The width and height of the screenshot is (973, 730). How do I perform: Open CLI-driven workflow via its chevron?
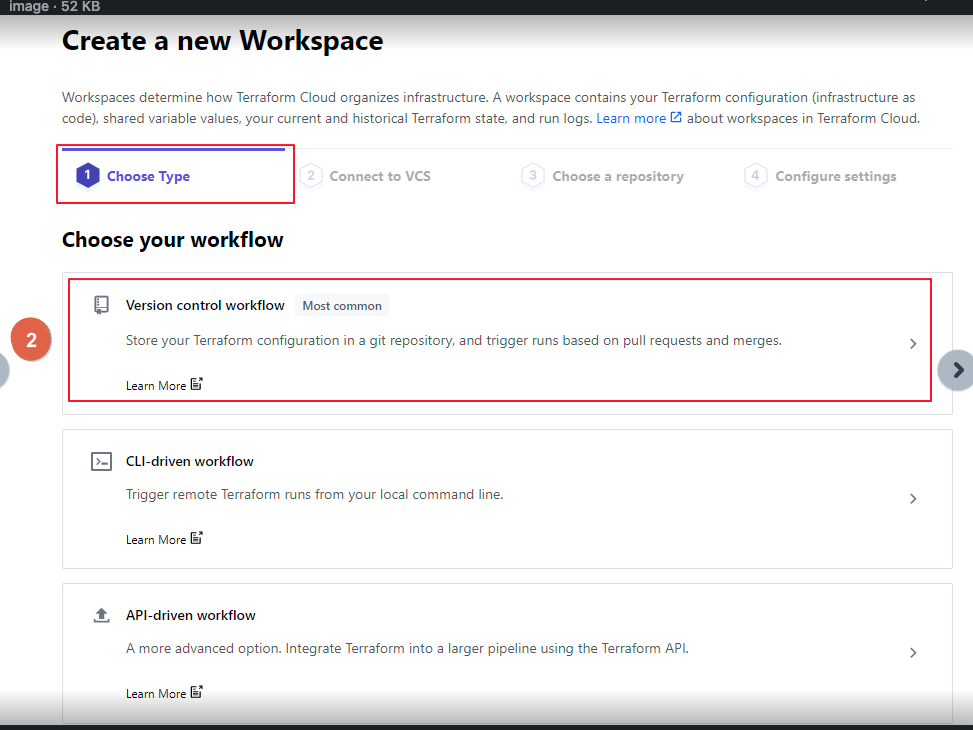point(913,498)
